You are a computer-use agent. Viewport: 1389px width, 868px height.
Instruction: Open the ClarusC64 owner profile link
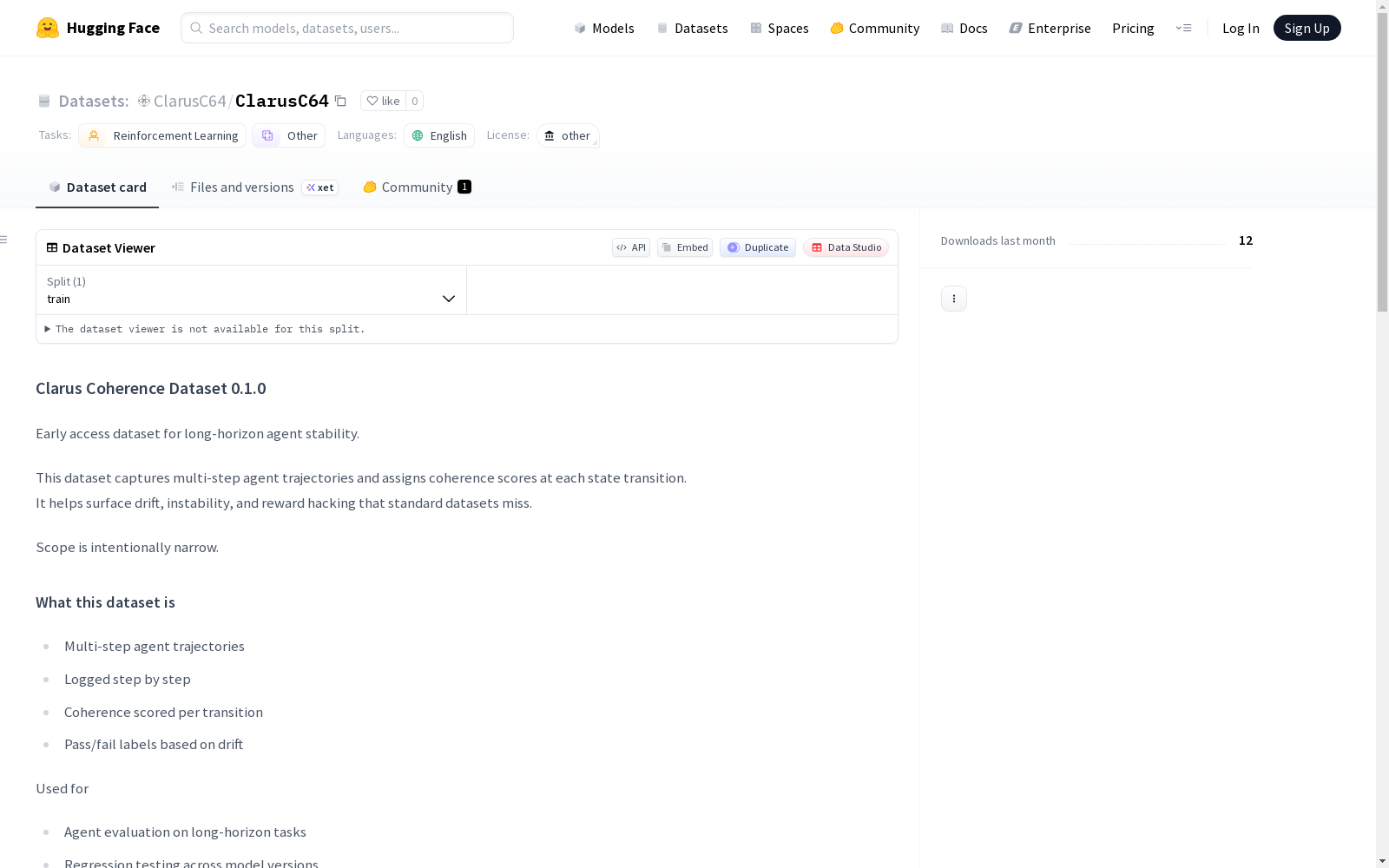(189, 101)
